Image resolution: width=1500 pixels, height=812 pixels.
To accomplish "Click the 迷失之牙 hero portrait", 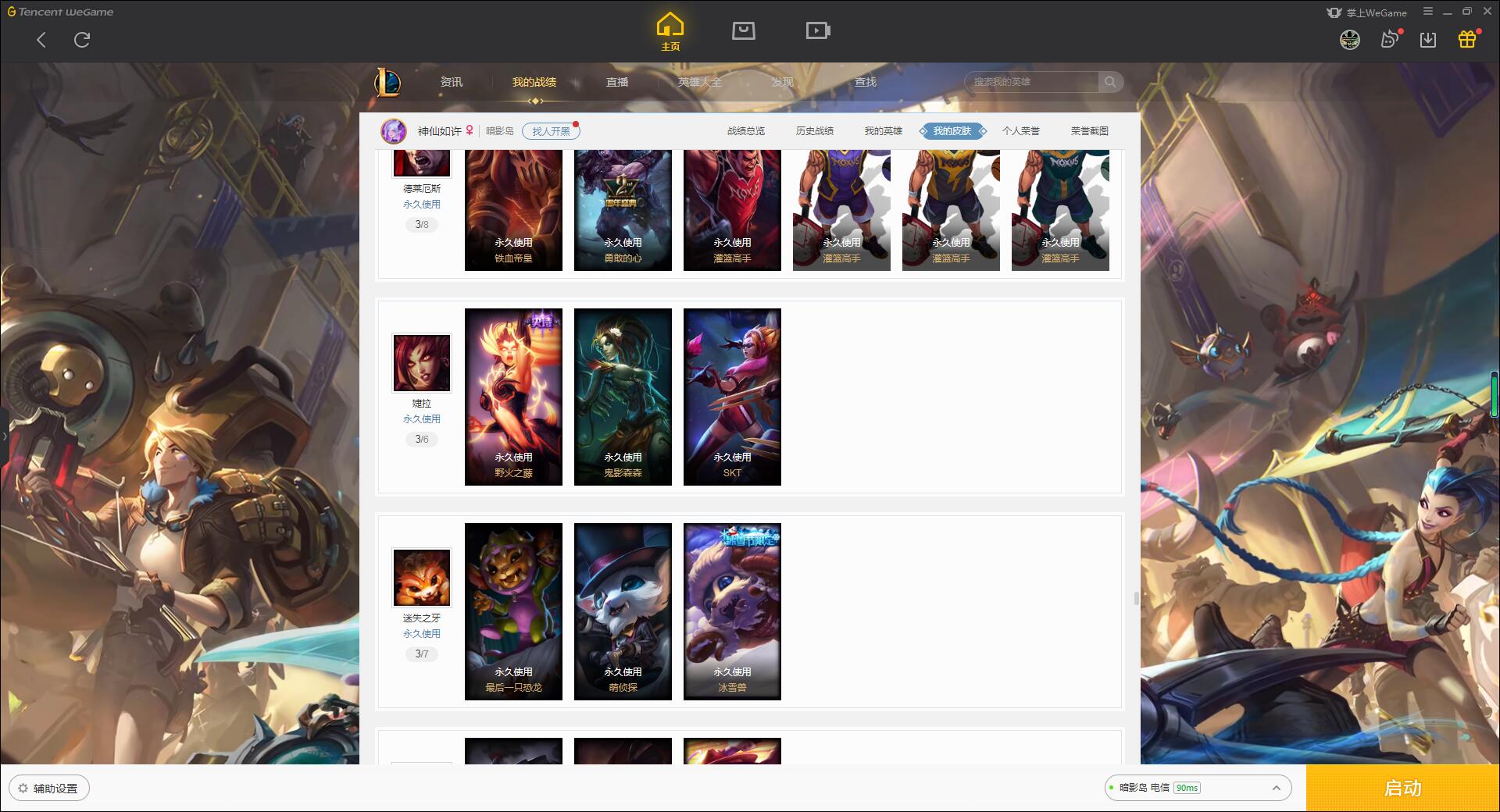I will point(422,578).
